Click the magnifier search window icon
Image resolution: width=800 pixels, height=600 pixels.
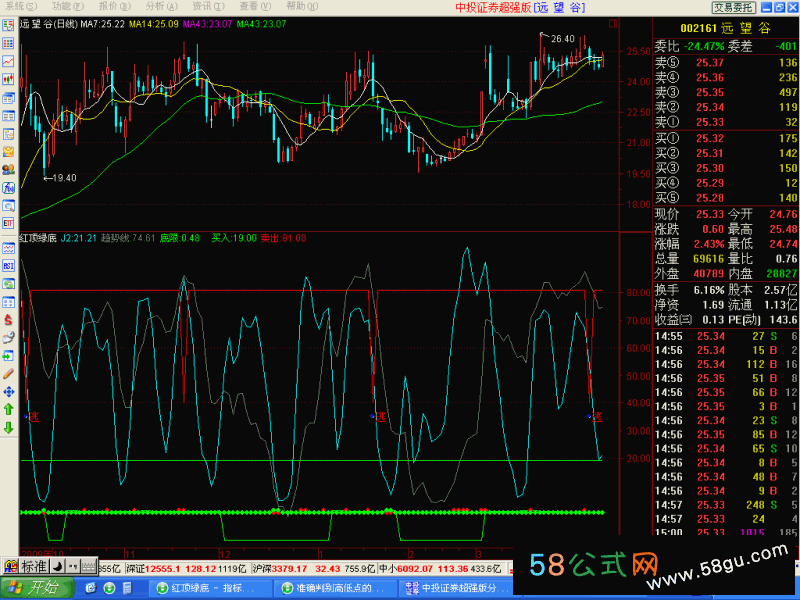point(8,206)
